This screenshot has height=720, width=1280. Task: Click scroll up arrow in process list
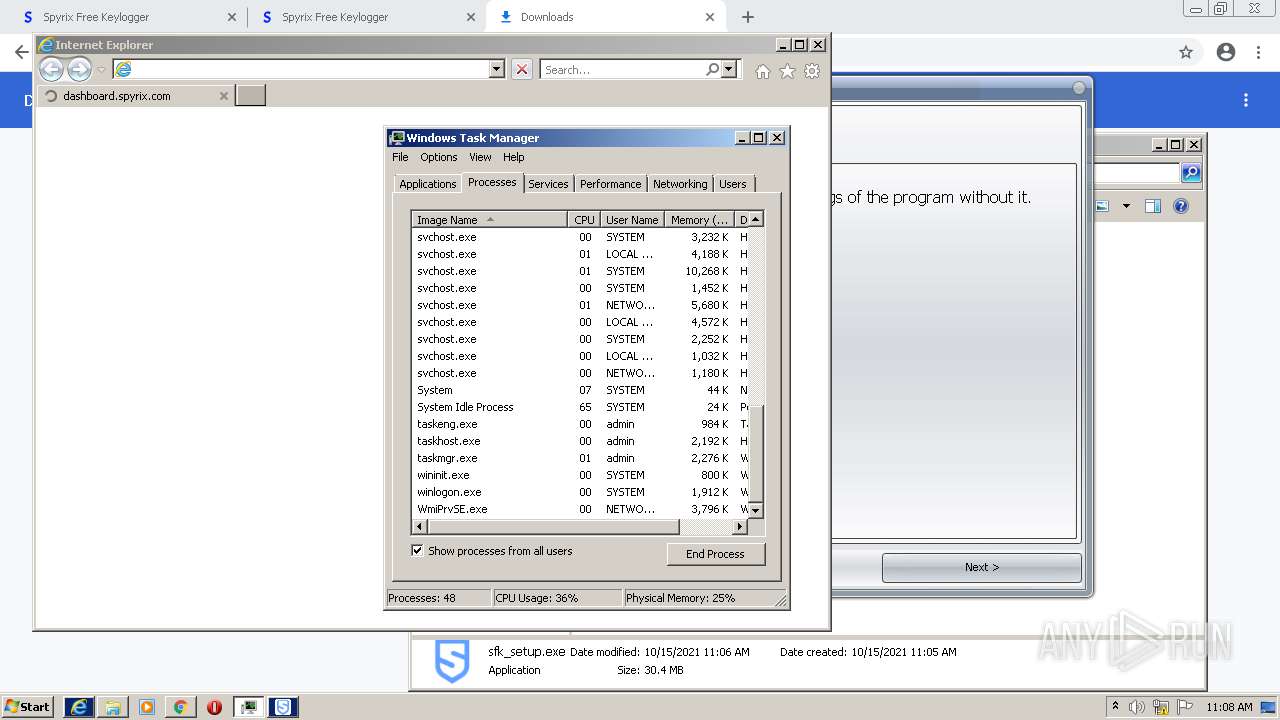pos(756,219)
